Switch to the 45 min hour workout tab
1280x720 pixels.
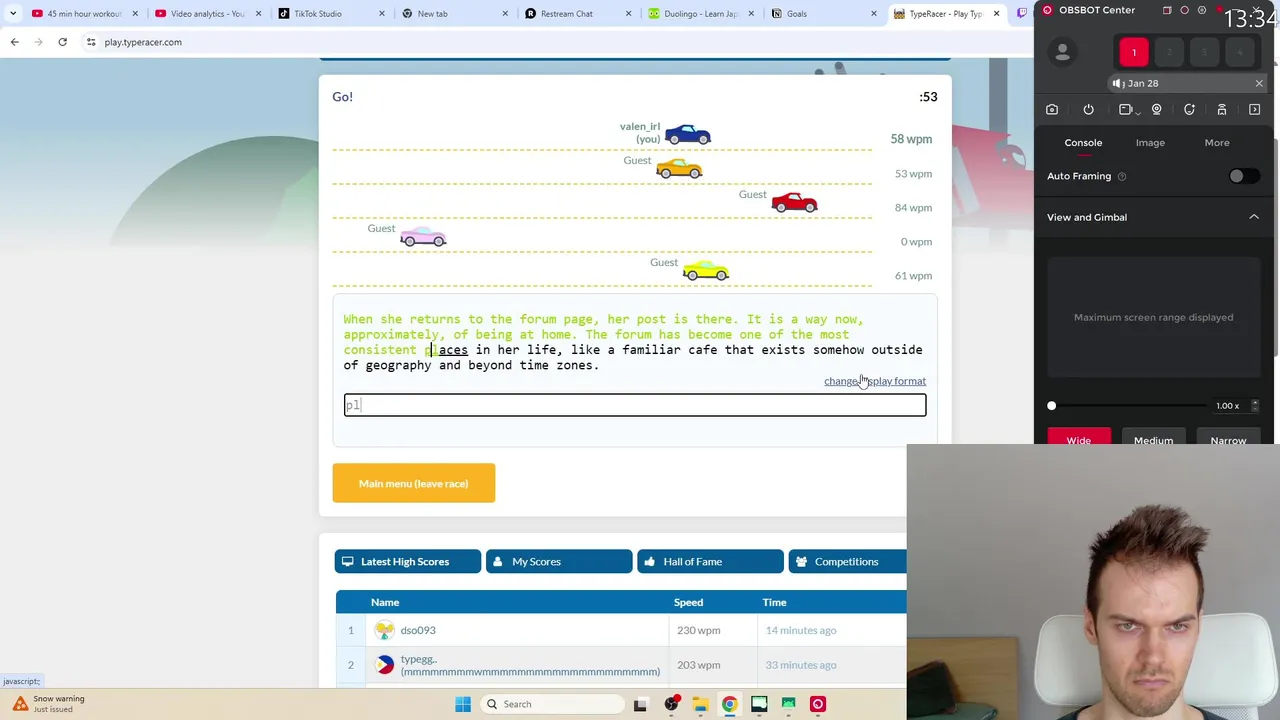coord(85,14)
